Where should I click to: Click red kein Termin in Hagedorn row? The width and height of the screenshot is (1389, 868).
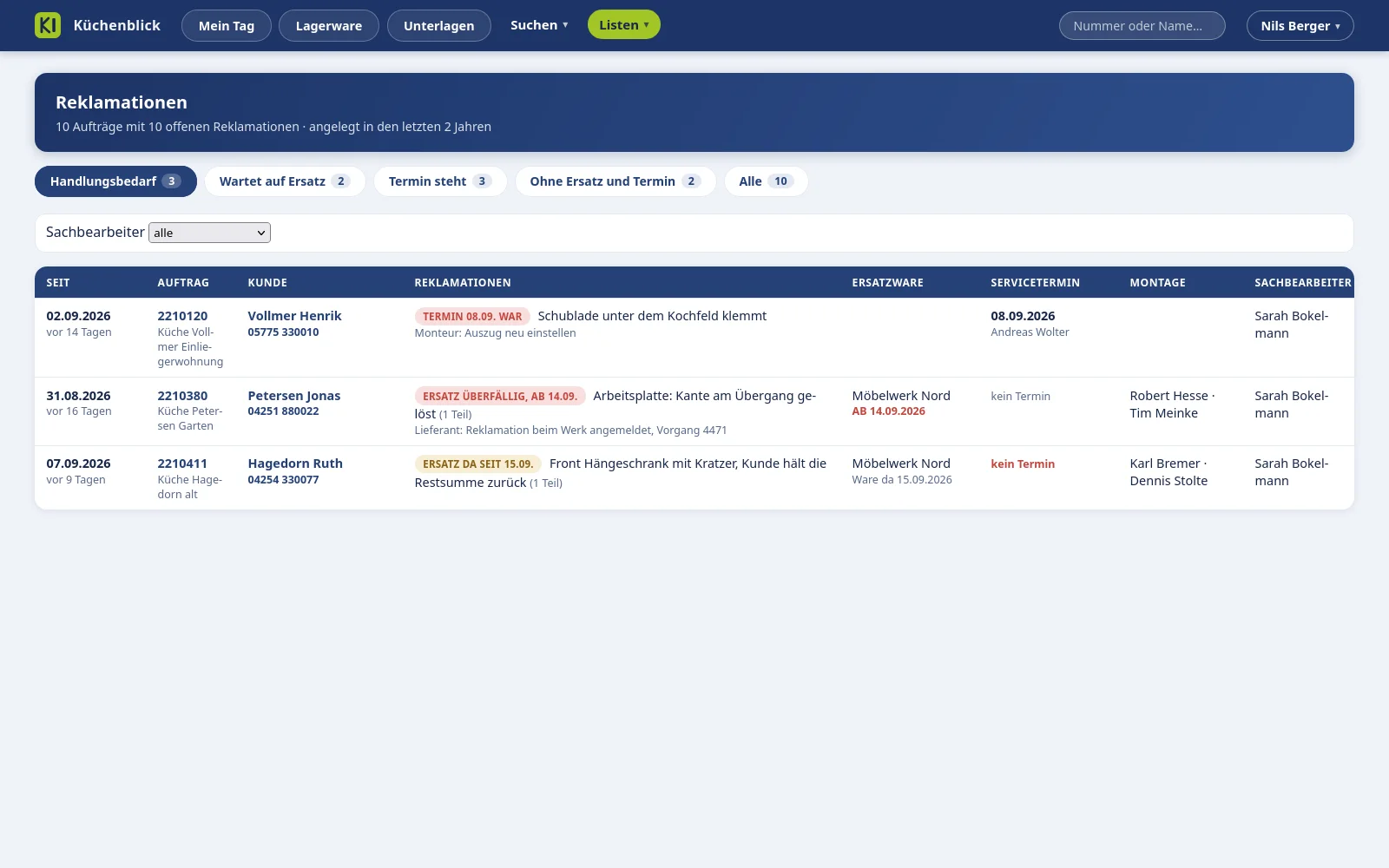coord(1023,464)
